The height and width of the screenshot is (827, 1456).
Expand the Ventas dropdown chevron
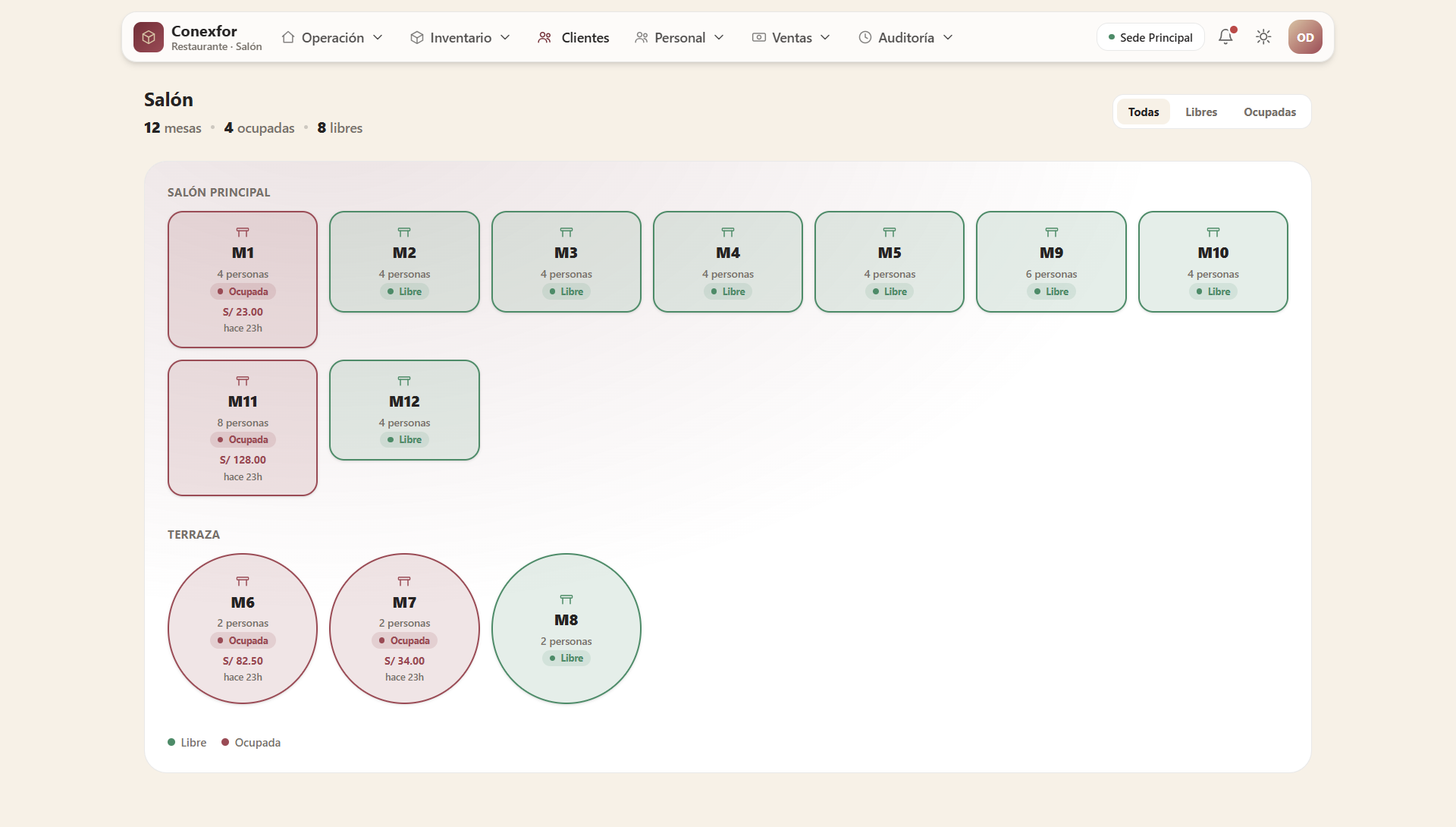(x=825, y=37)
